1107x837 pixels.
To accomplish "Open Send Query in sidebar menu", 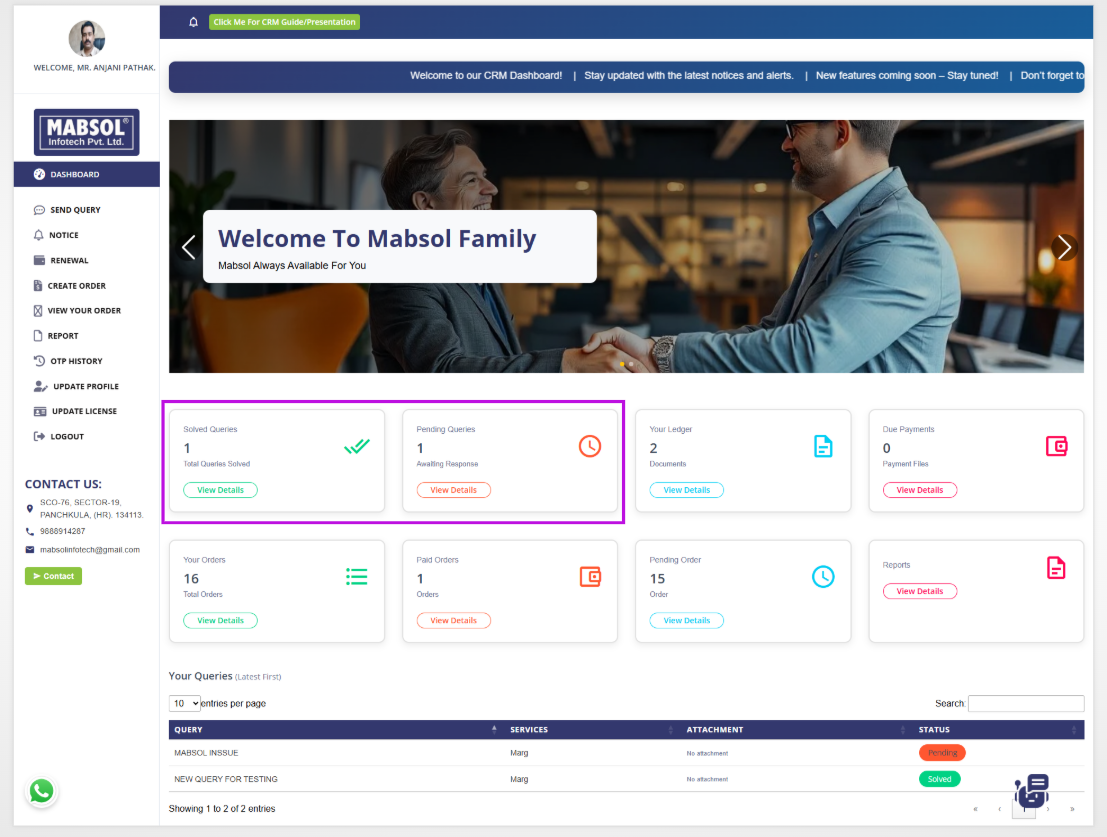I will tap(75, 210).
